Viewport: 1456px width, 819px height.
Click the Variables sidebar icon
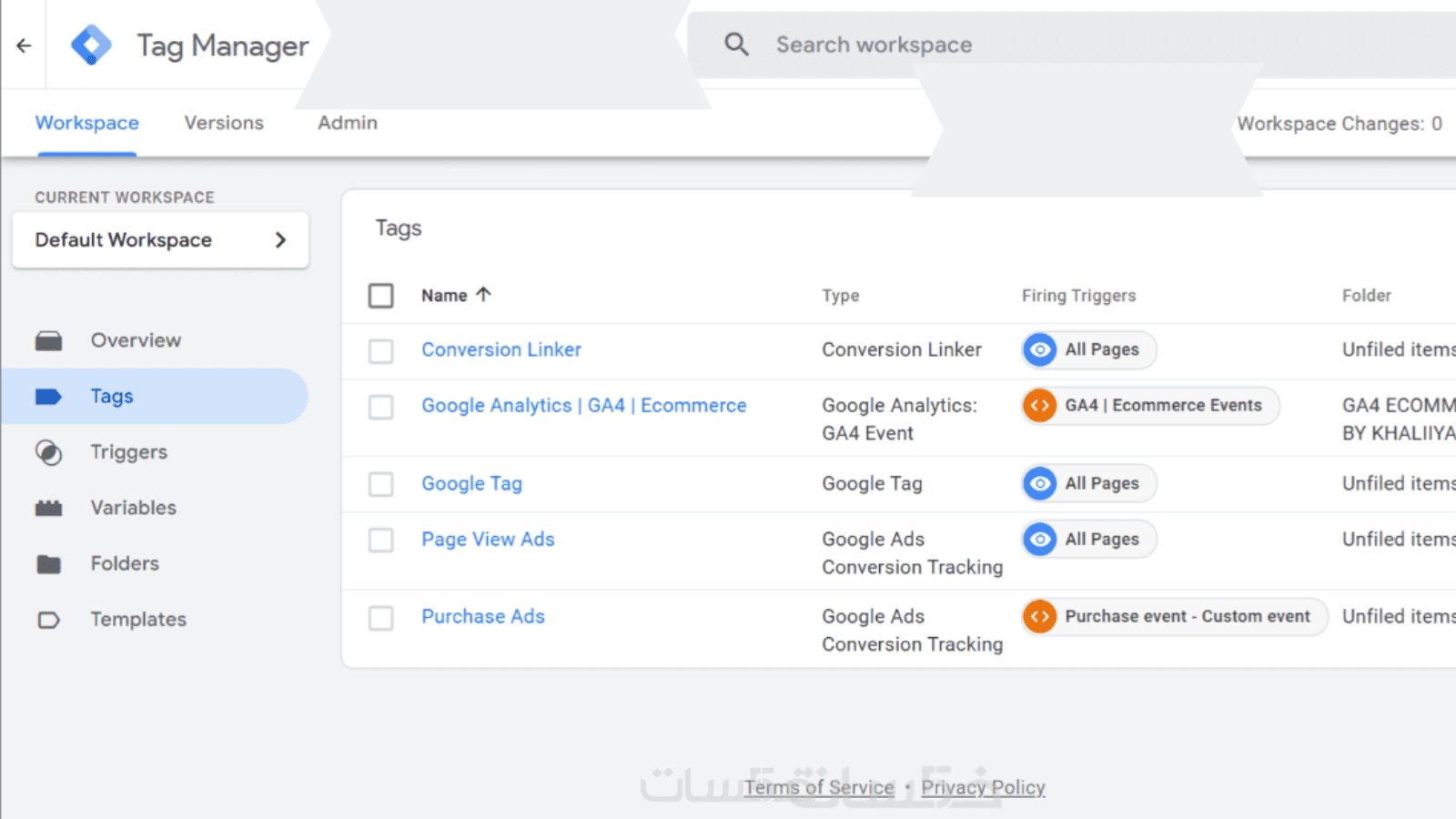tap(49, 508)
